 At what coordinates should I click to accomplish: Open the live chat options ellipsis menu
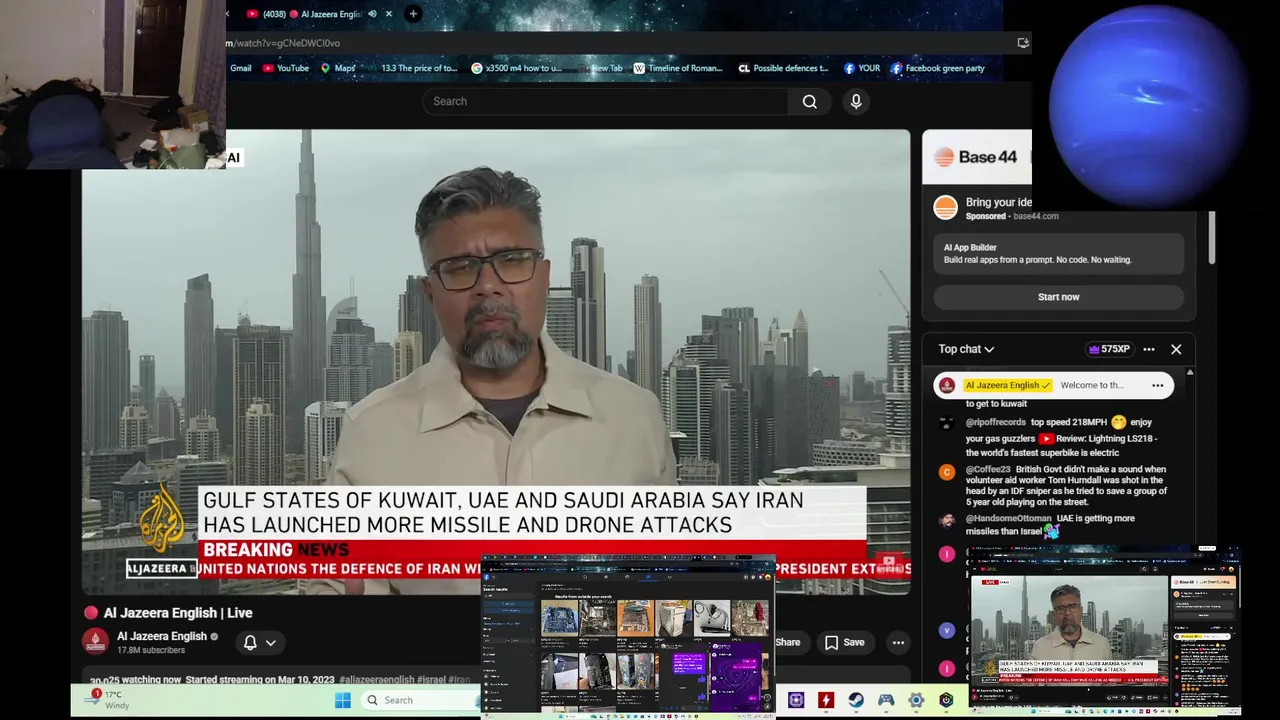click(x=1149, y=349)
